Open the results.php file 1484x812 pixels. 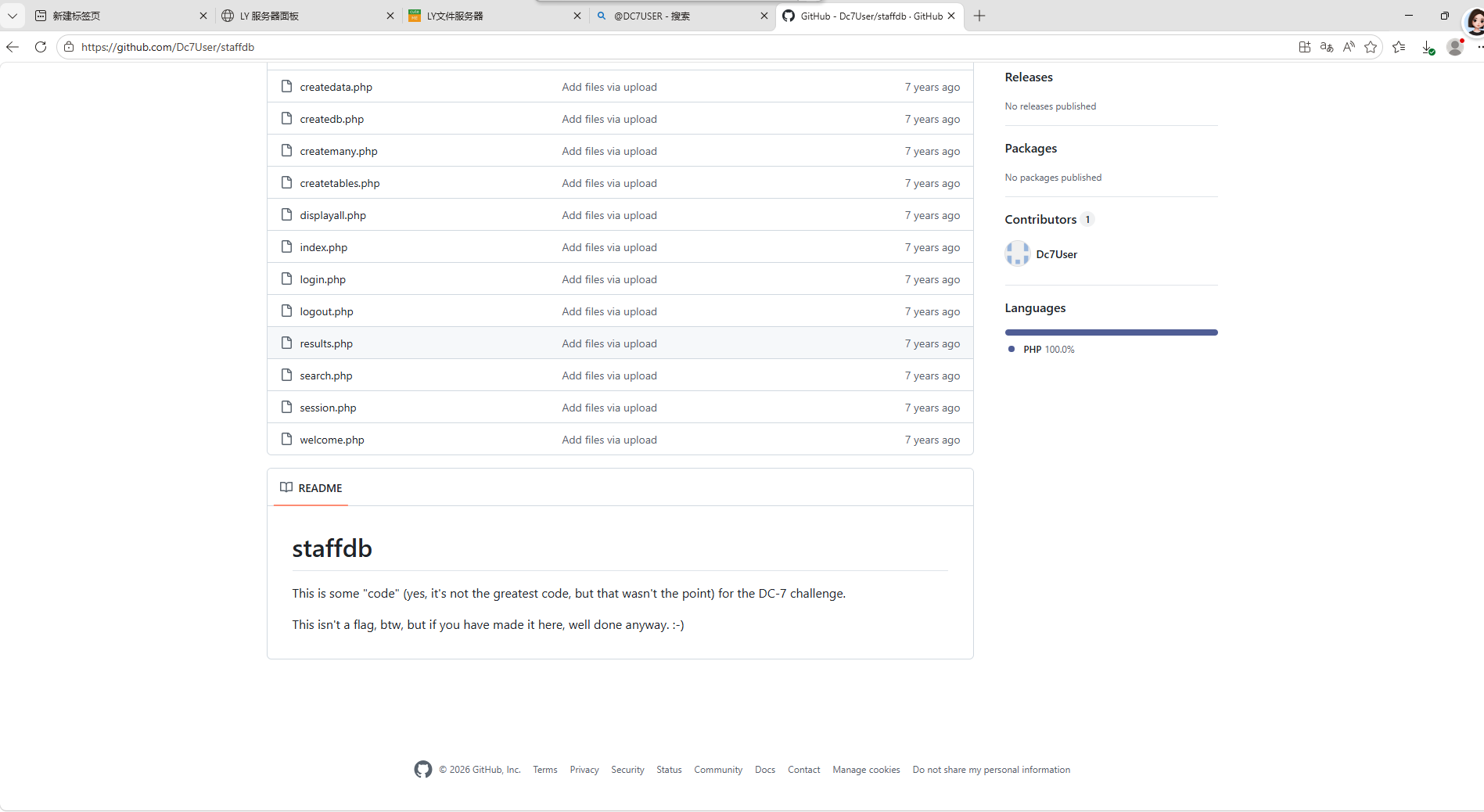326,343
